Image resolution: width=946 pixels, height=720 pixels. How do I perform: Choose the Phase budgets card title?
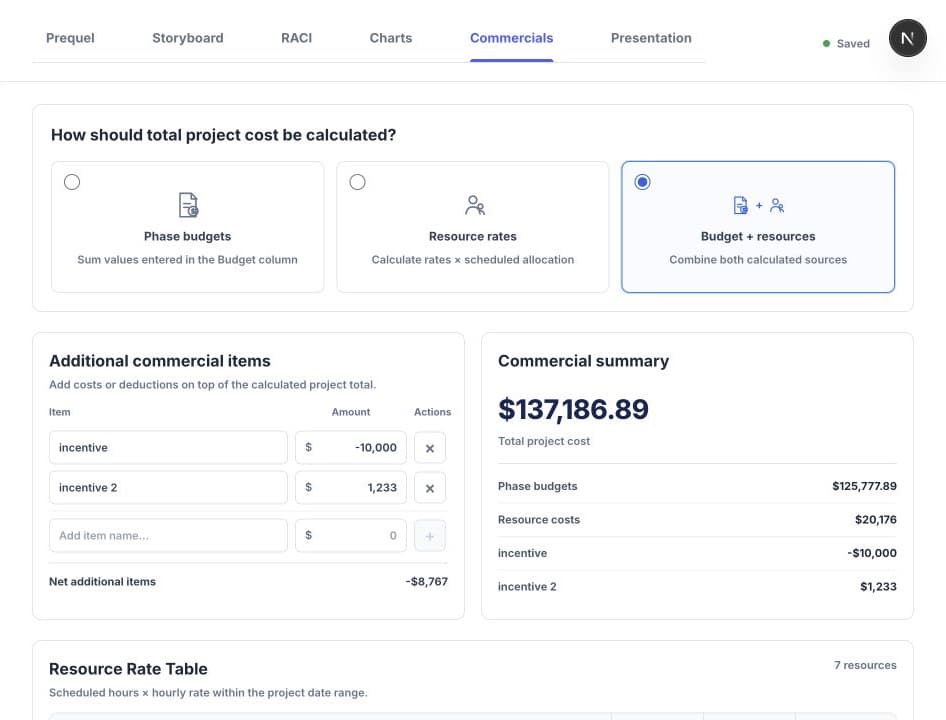187,237
